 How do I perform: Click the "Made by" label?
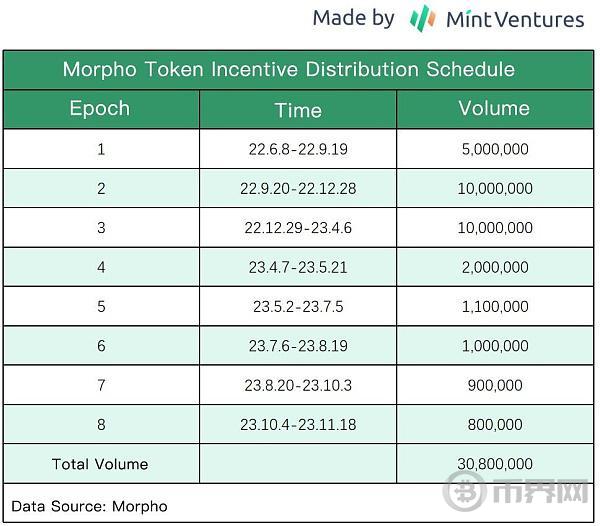tap(353, 18)
